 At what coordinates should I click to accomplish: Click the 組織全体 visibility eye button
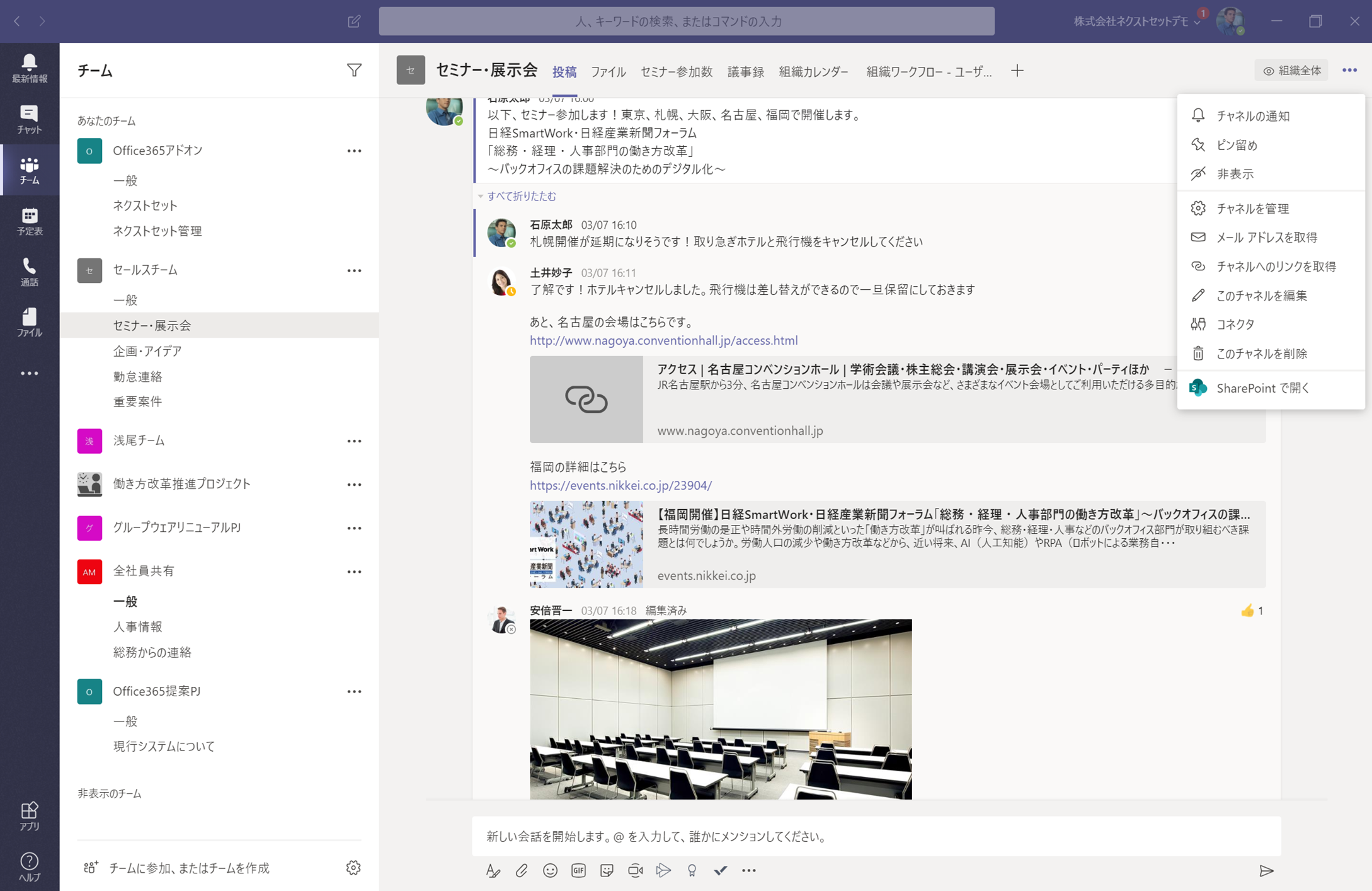pos(1292,71)
